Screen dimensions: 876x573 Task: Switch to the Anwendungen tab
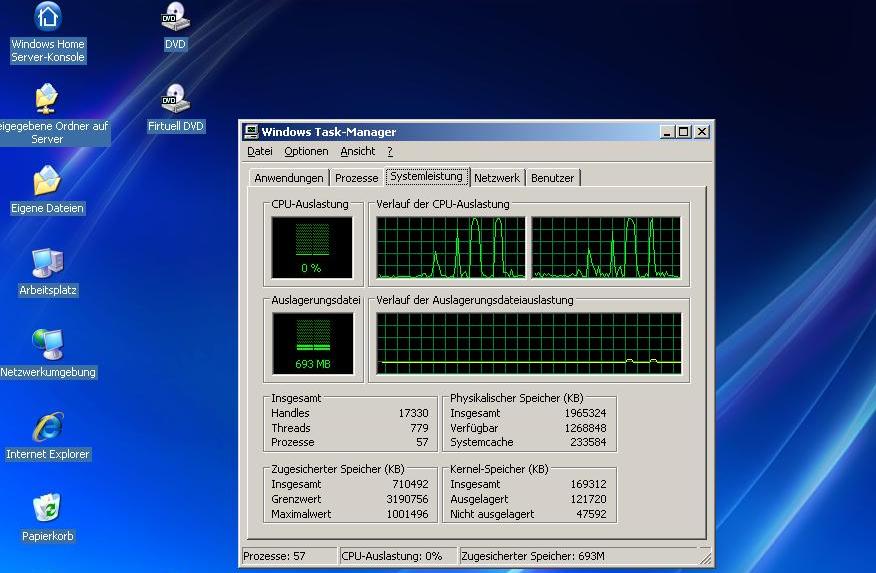pyautogui.click(x=289, y=178)
